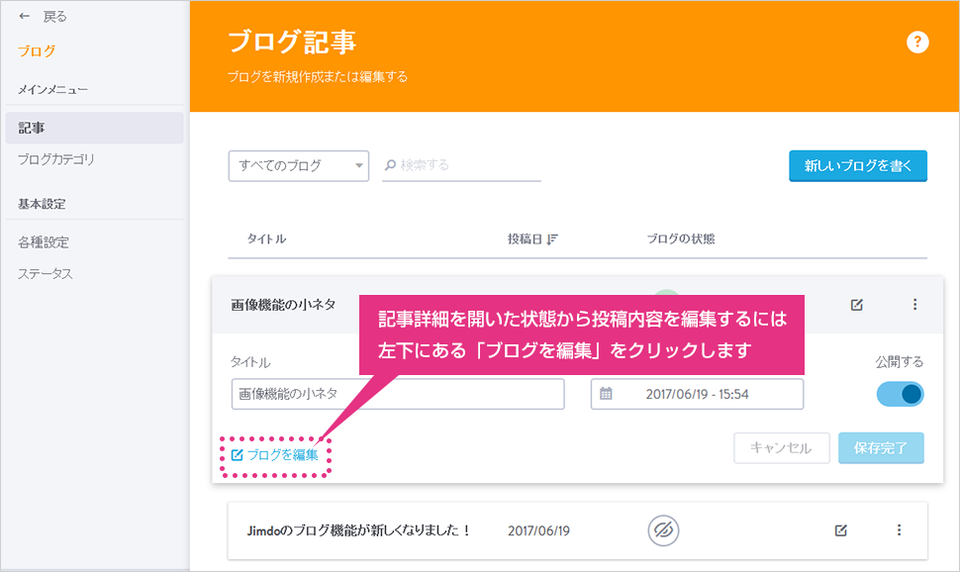Click the edit icon for 画像機能の小ネタ

click(x=857, y=304)
